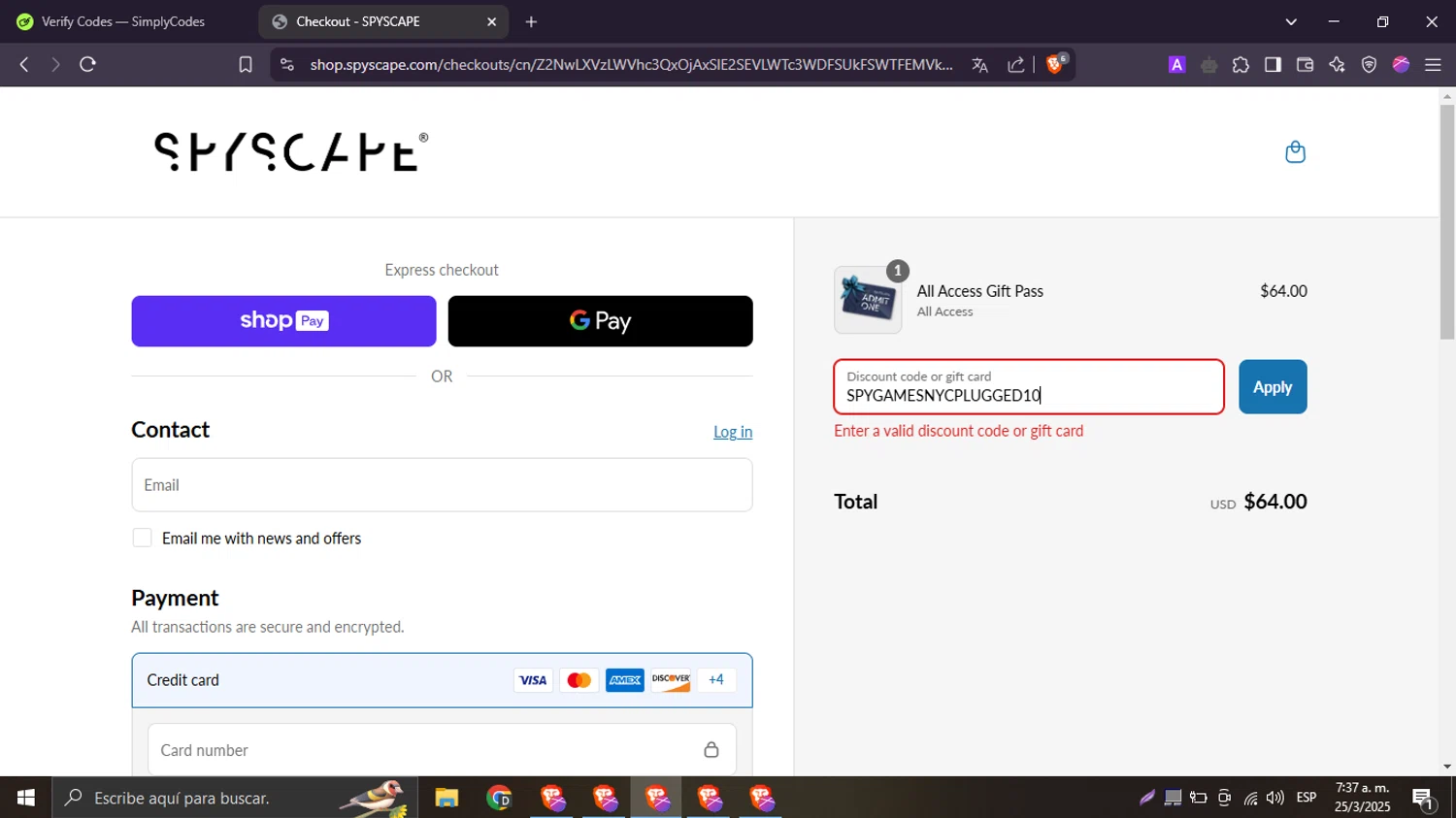Click the All Access Gift Pass thumbnail
1456x818 pixels.
pos(868,300)
